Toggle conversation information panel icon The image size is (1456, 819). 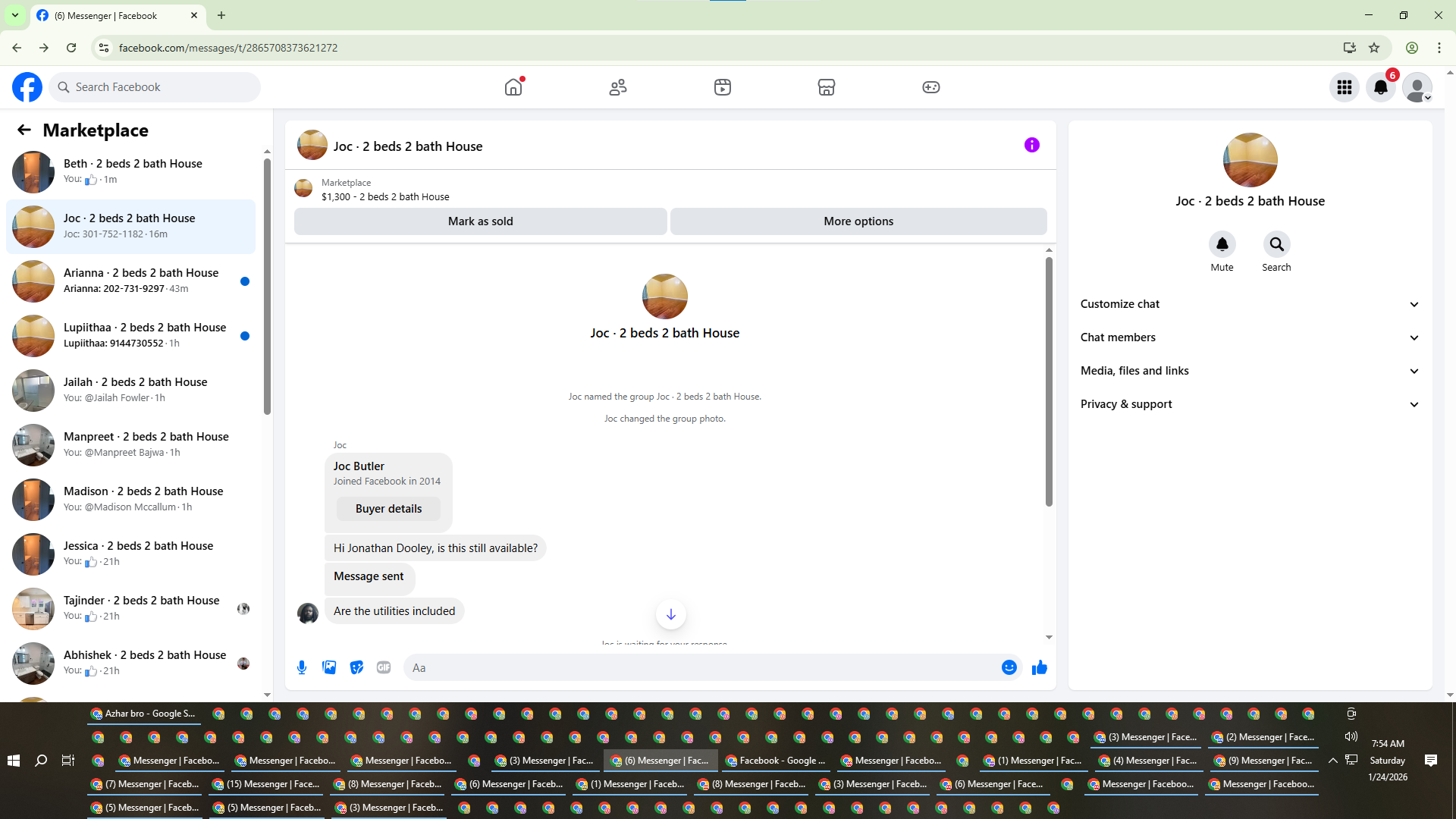[x=1031, y=145]
